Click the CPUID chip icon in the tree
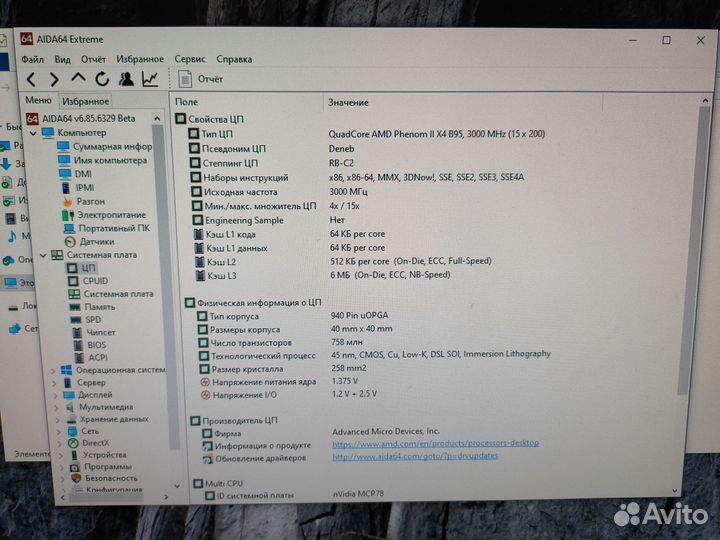 tap(73, 281)
